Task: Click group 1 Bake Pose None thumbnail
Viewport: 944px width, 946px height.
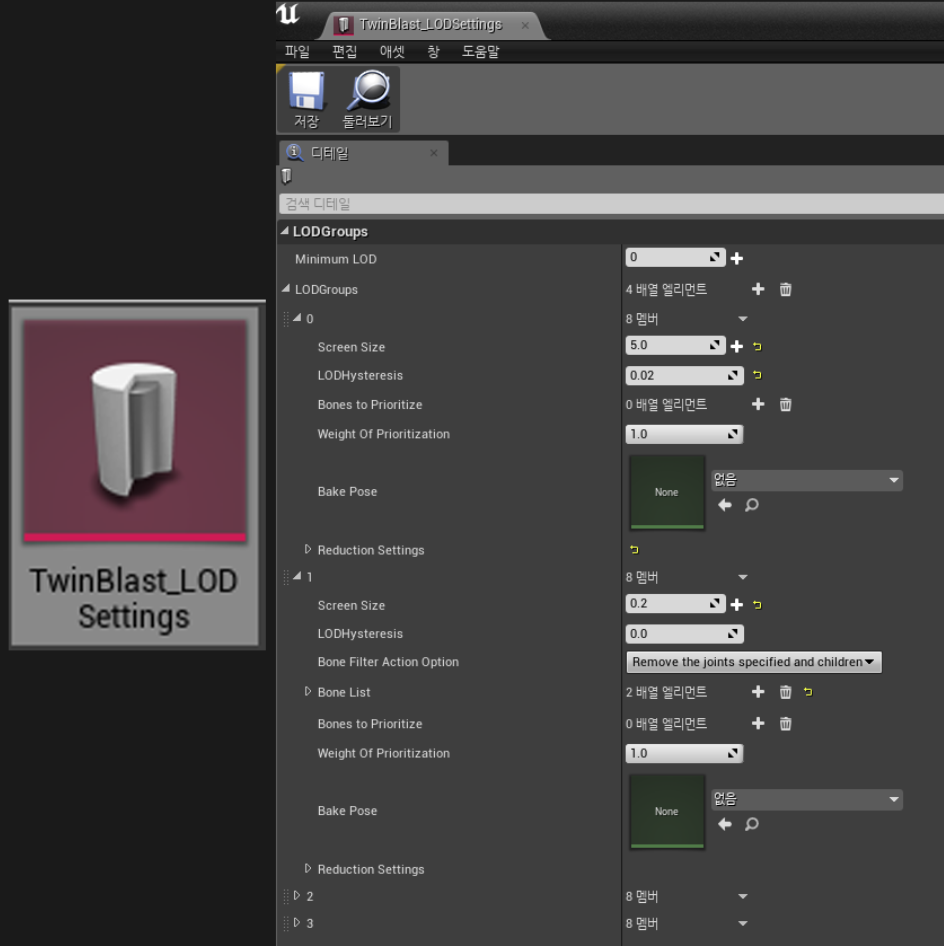Action: pyautogui.click(x=667, y=811)
